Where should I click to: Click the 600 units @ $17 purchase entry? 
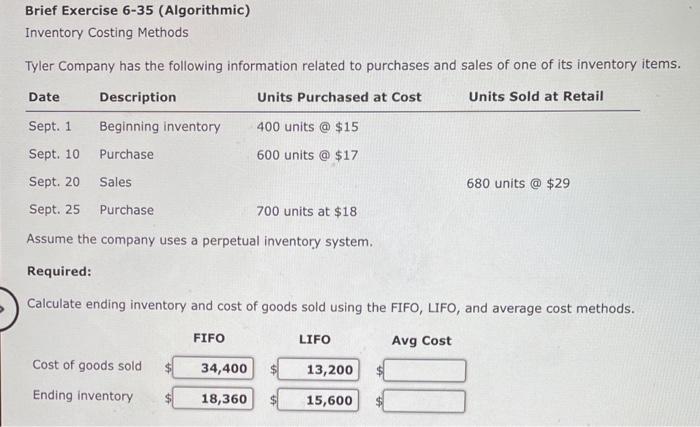click(x=307, y=155)
